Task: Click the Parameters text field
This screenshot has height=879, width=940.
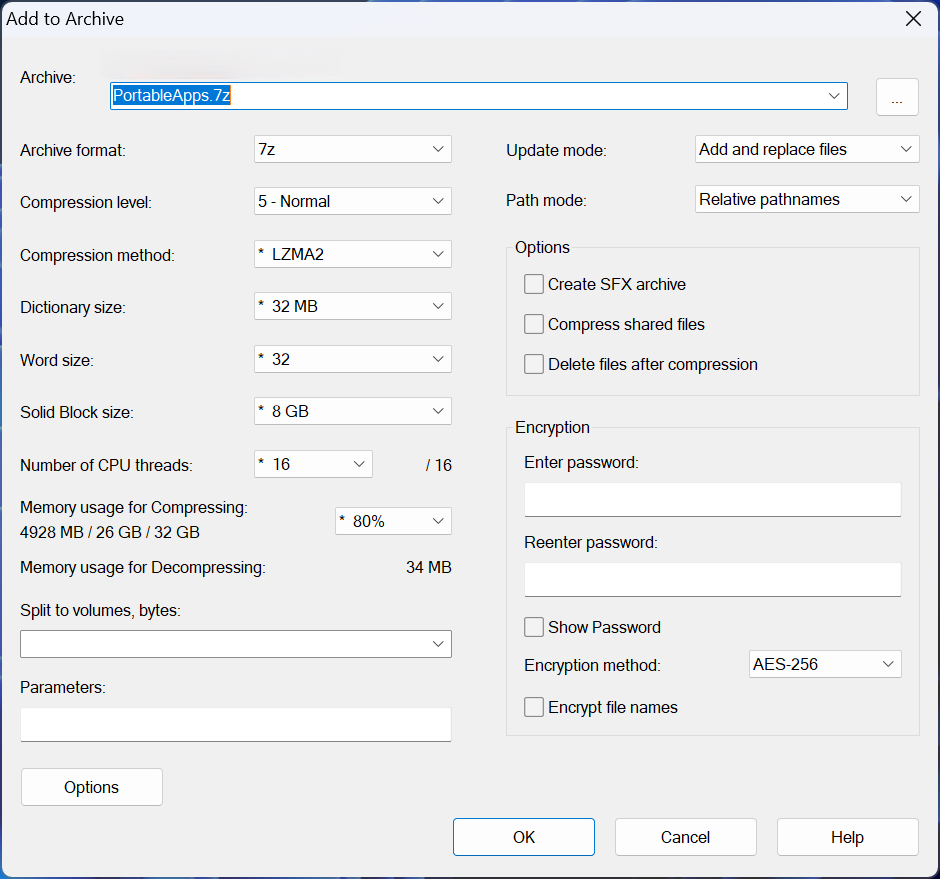Action: 235,724
